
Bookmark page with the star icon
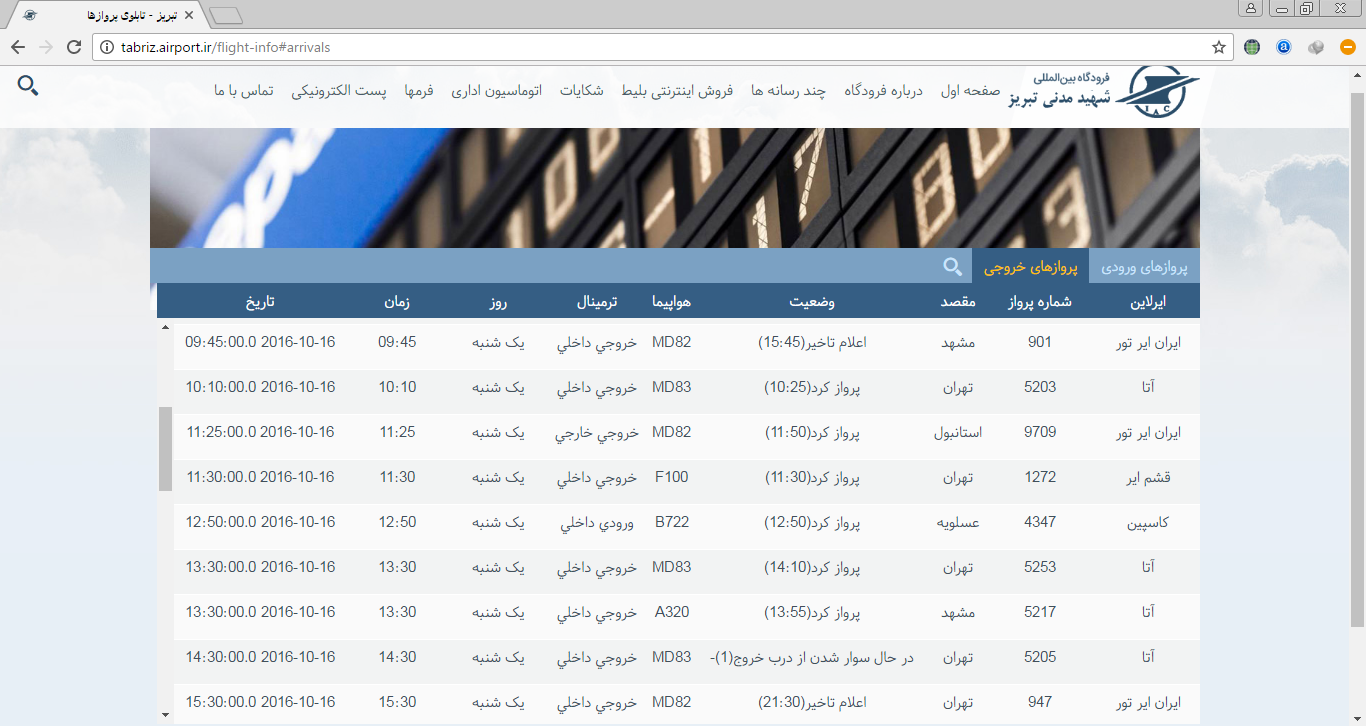(1219, 47)
